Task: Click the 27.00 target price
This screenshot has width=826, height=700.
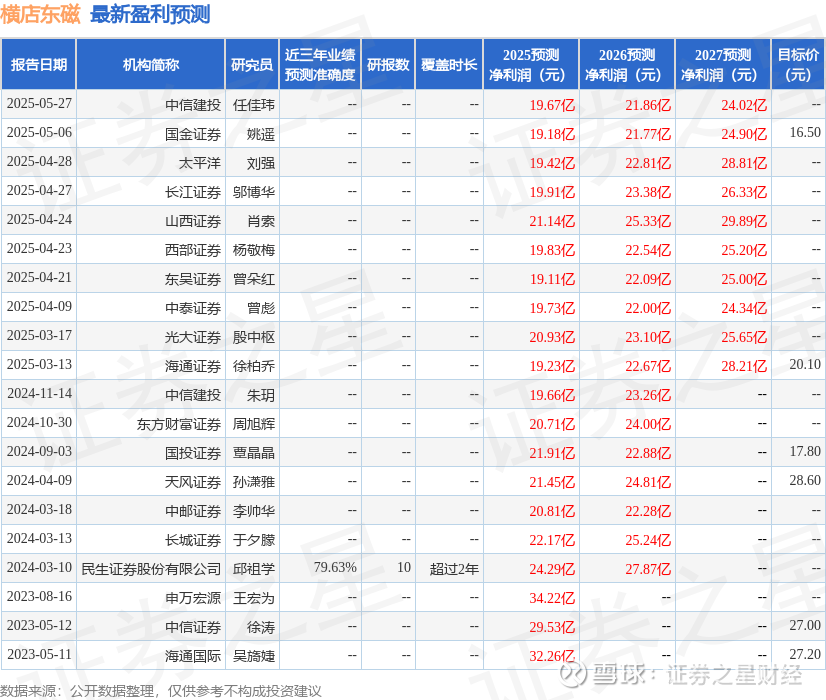Action: click(x=805, y=625)
